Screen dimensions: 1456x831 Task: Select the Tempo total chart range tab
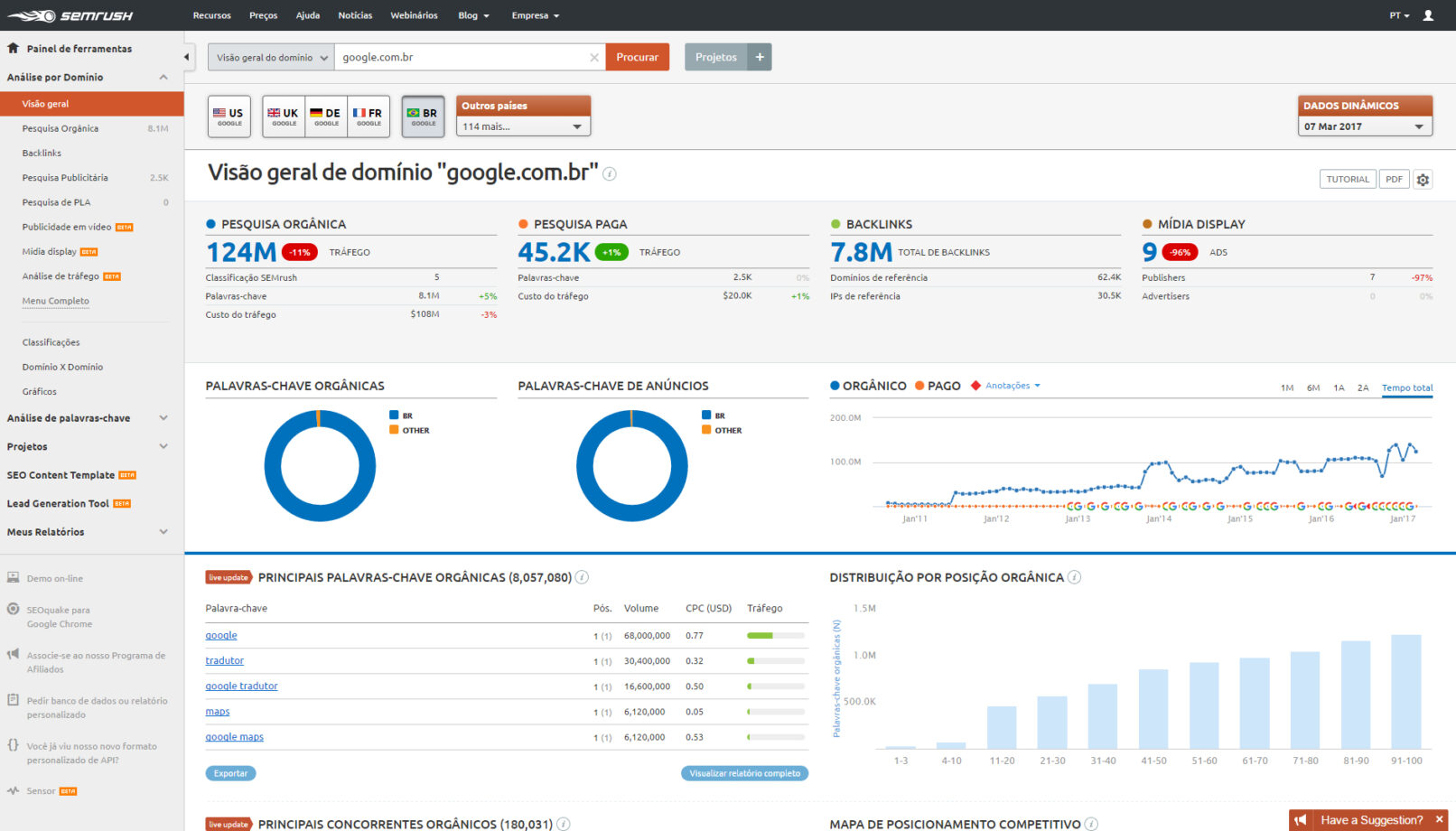coord(1407,388)
